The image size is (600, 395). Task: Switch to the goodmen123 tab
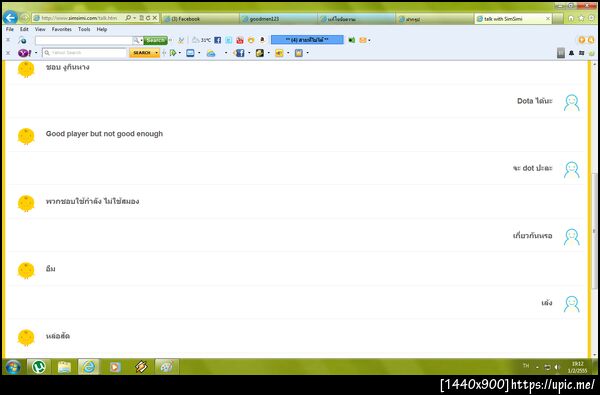pos(278,19)
